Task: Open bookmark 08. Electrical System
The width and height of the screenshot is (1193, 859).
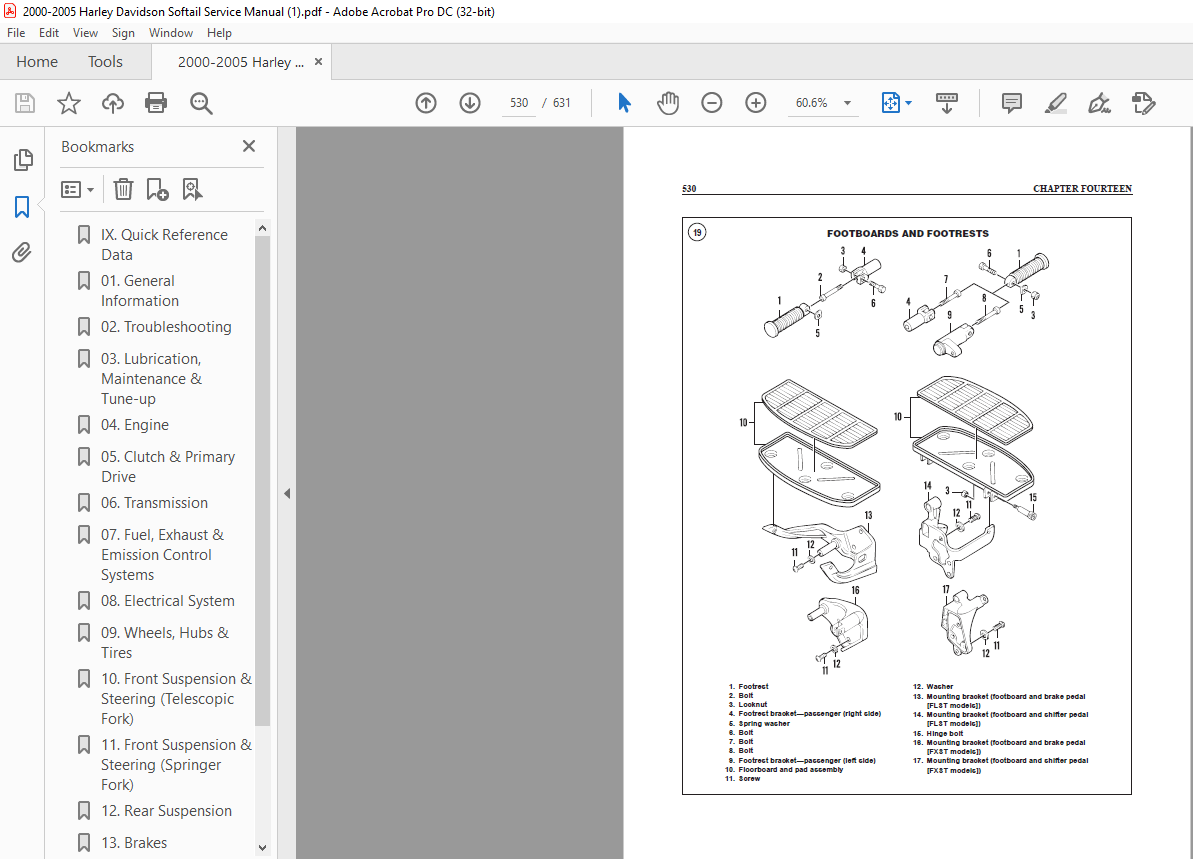Action: coord(167,601)
